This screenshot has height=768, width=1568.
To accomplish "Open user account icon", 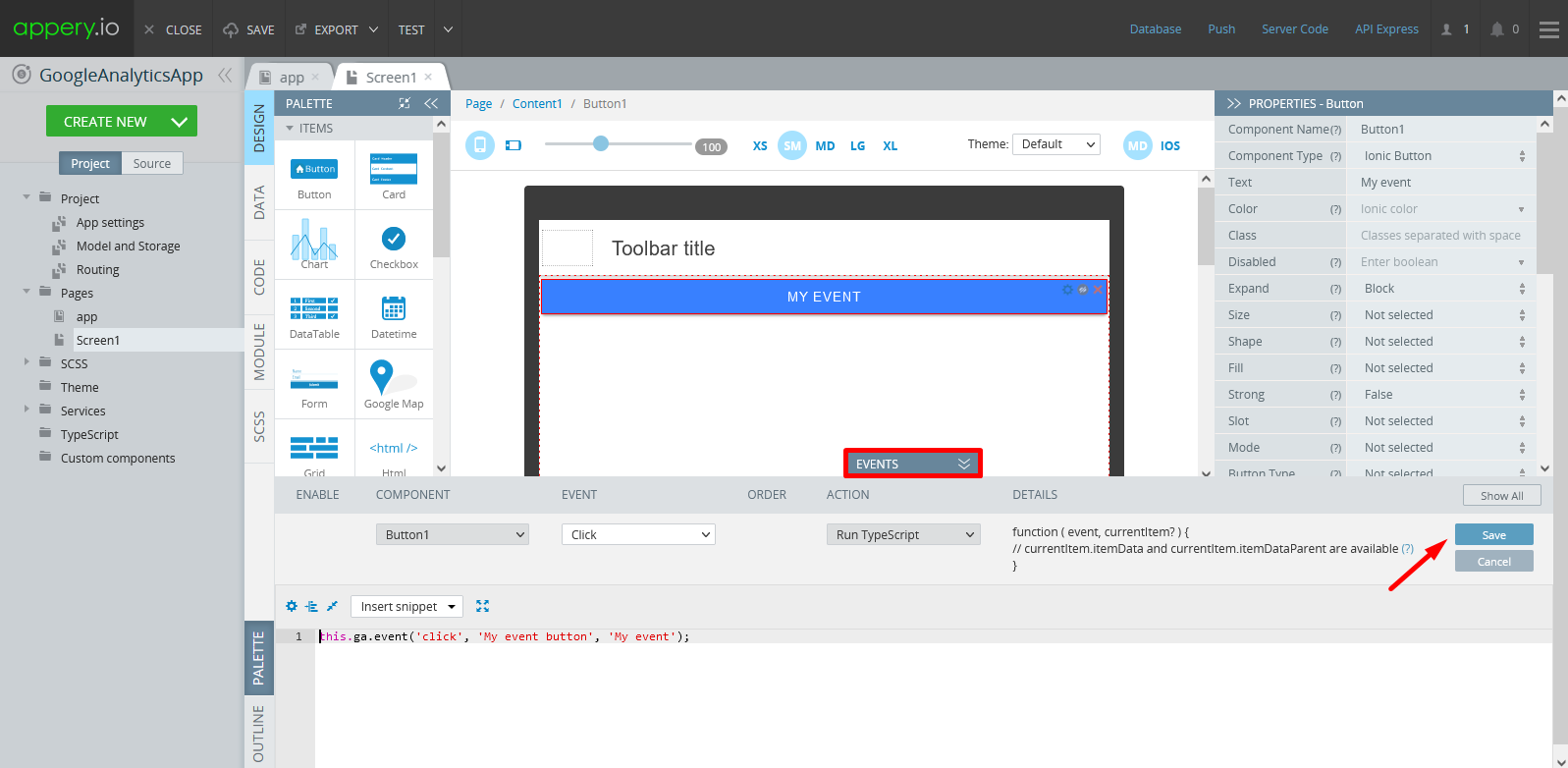I will [x=1446, y=29].
